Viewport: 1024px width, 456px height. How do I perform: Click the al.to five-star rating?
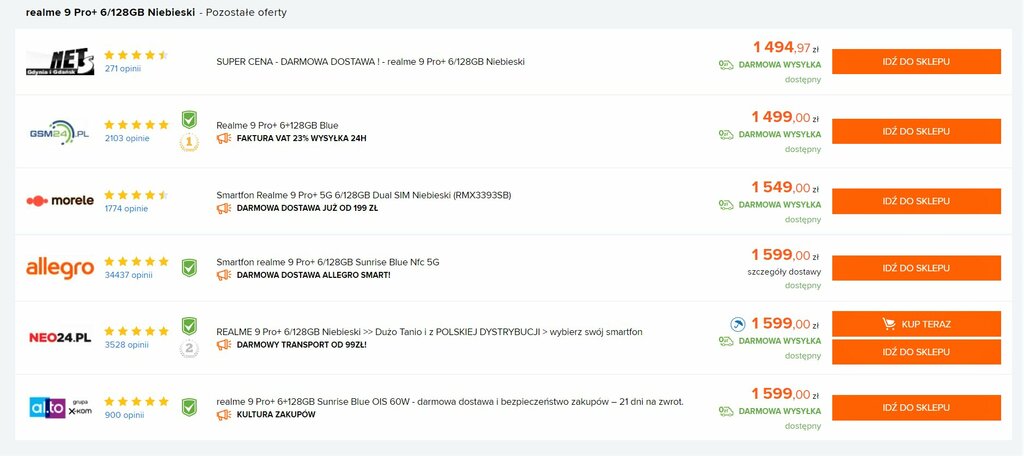click(136, 401)
